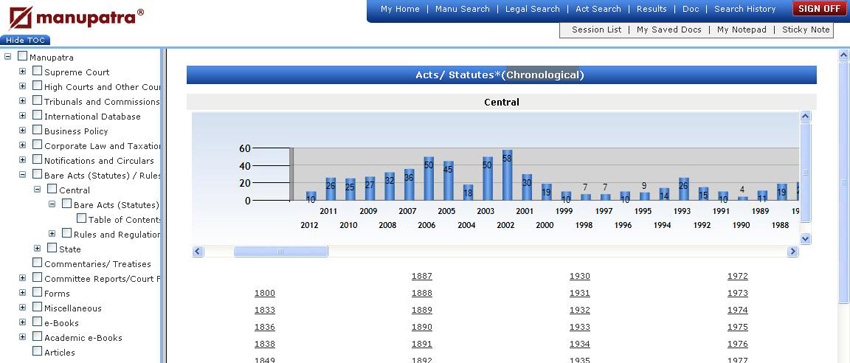Screen dimensions: 850x363
Task: Click chart's vertical scroll down arrow
Action: point(805,238)
